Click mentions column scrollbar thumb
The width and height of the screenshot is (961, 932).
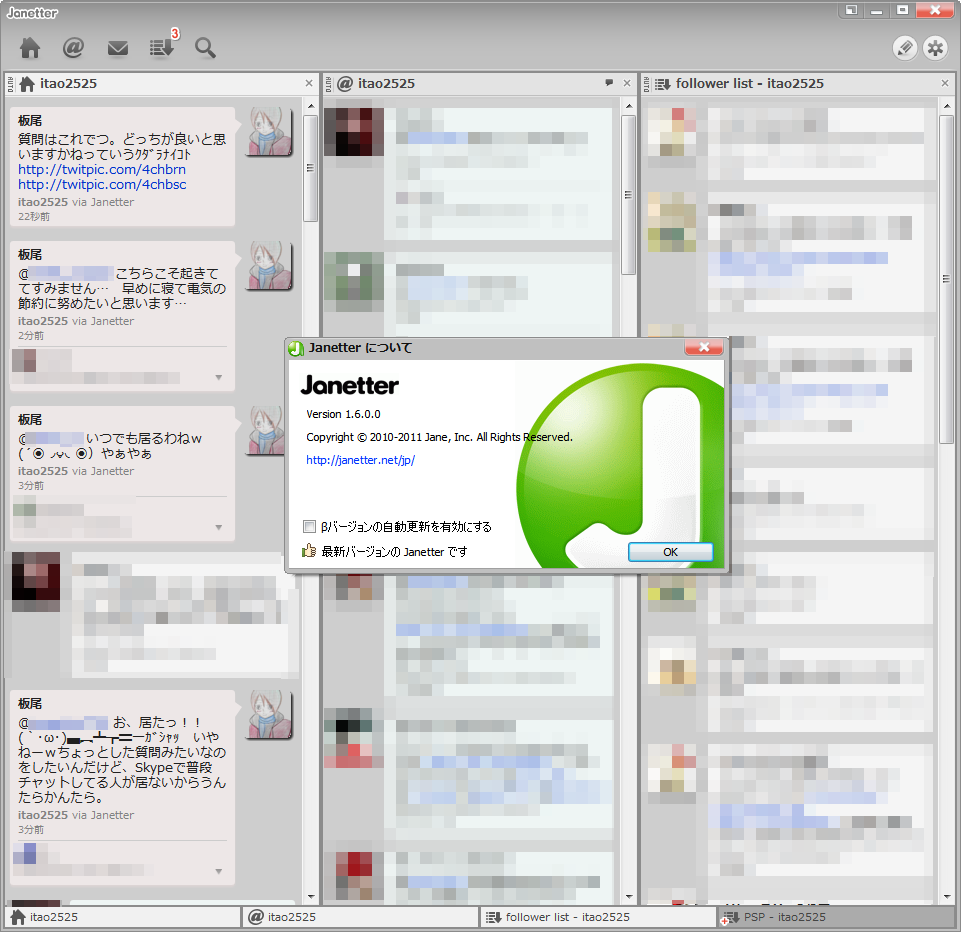coord(628,195)
